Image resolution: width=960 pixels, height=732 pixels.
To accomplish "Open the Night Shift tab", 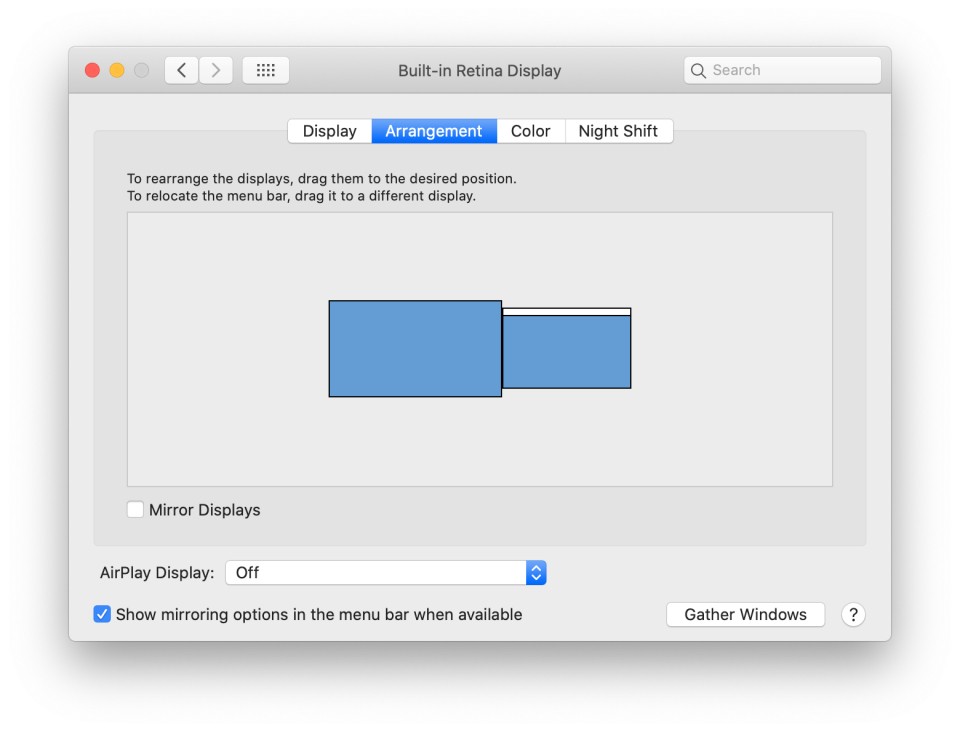I will (618, 131).
